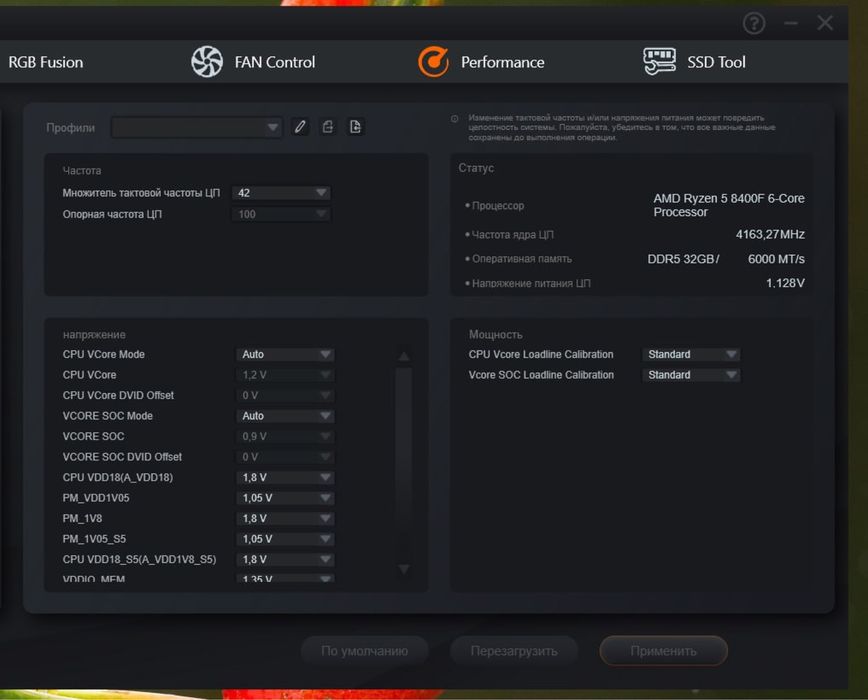The height and width of the screenshot is (700, 868).
Task: Click the 6000 MT/s memory speed value
Action: (776, 258)
